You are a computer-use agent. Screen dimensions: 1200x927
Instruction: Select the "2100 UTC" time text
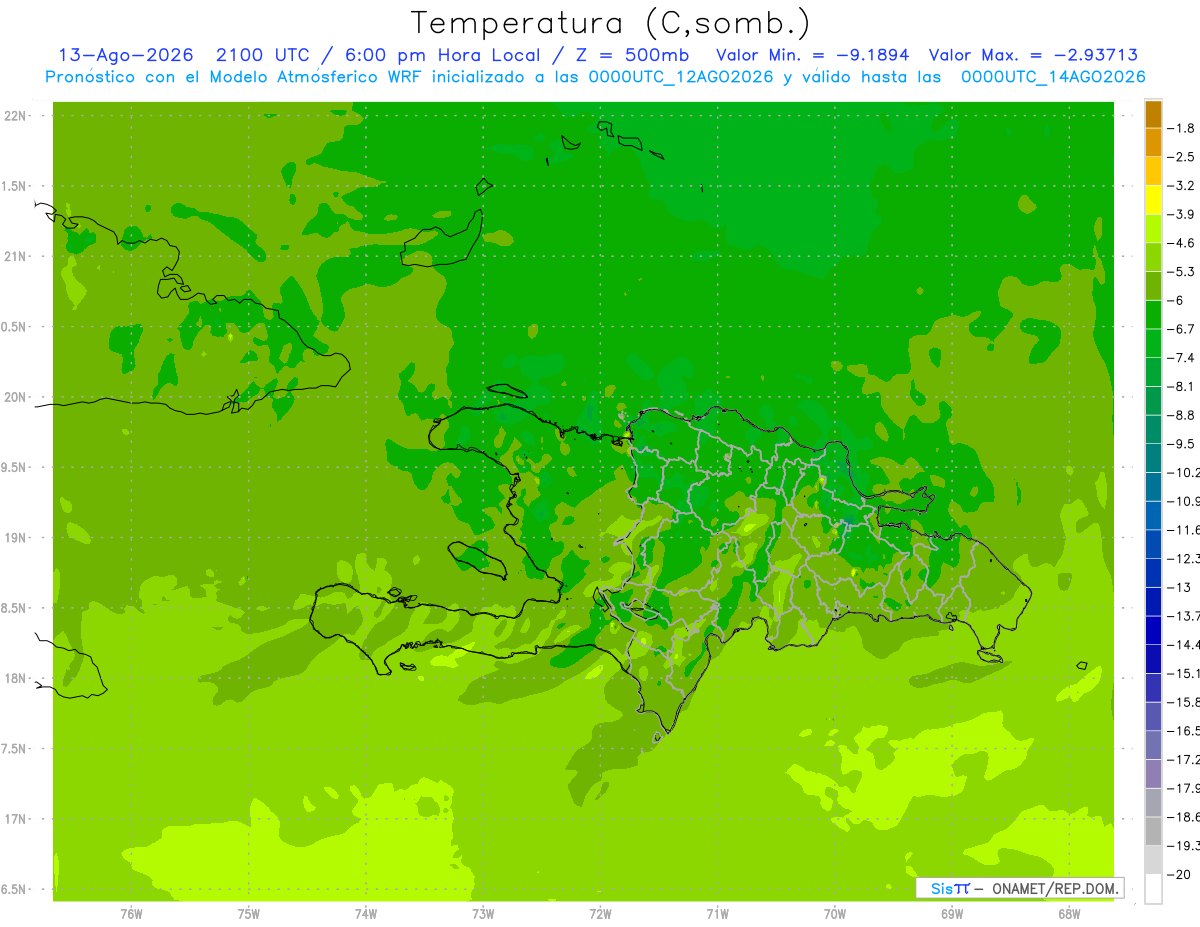point(263,56)
